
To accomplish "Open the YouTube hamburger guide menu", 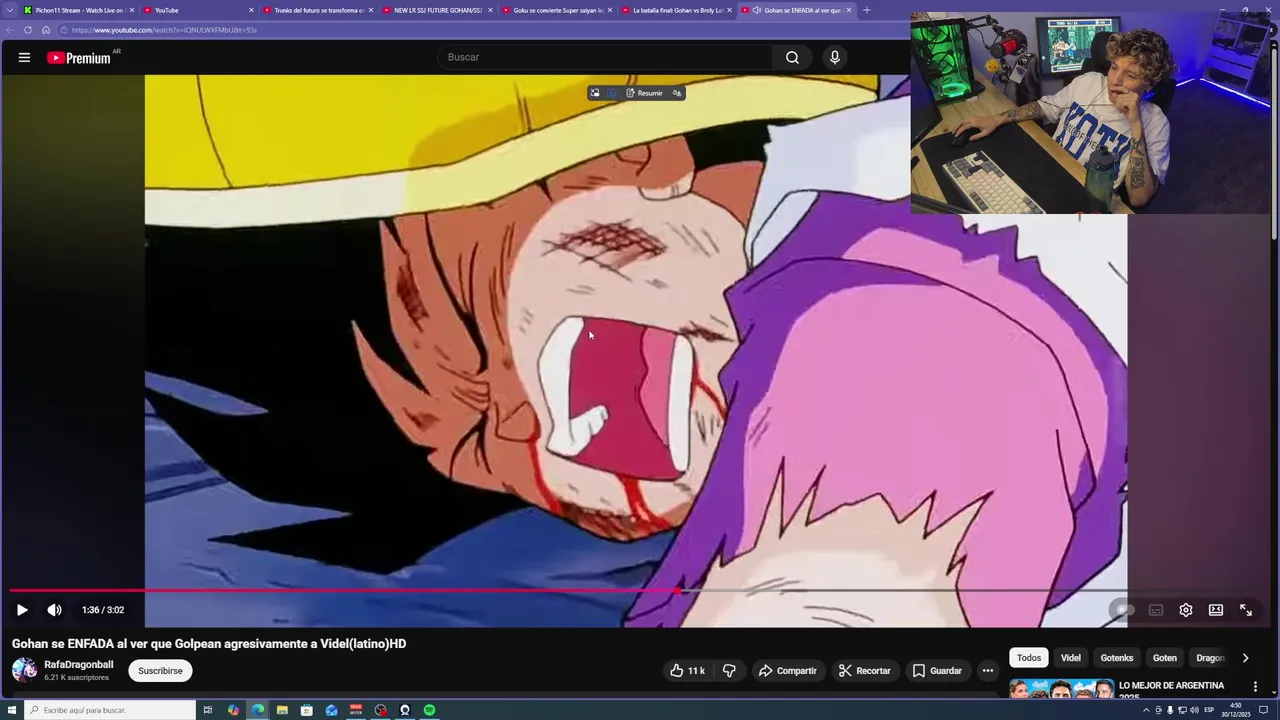I will click(24, 58).
